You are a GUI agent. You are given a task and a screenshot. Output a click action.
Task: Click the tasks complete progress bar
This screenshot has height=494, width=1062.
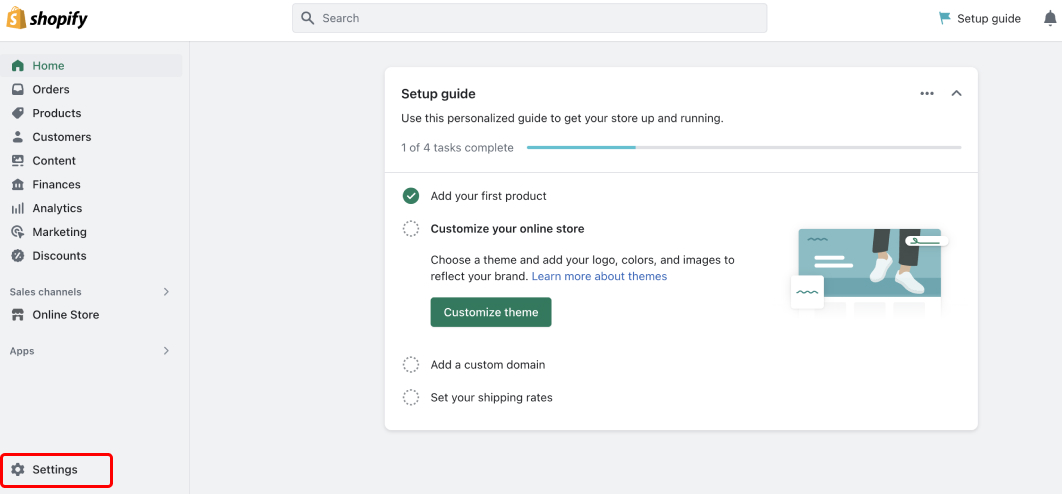coord(744,147)
